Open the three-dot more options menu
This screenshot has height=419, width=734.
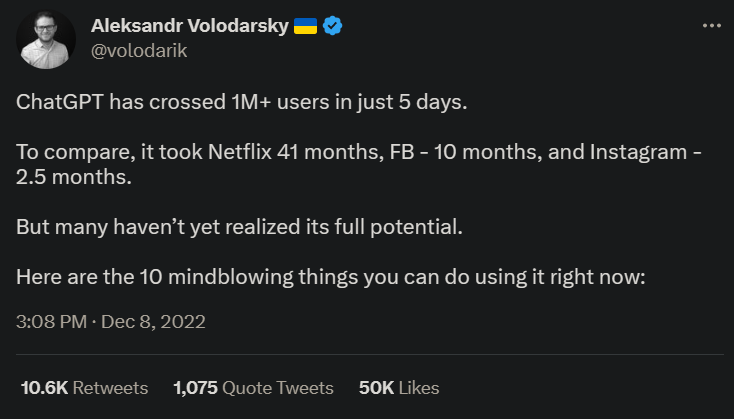(712, 26)
